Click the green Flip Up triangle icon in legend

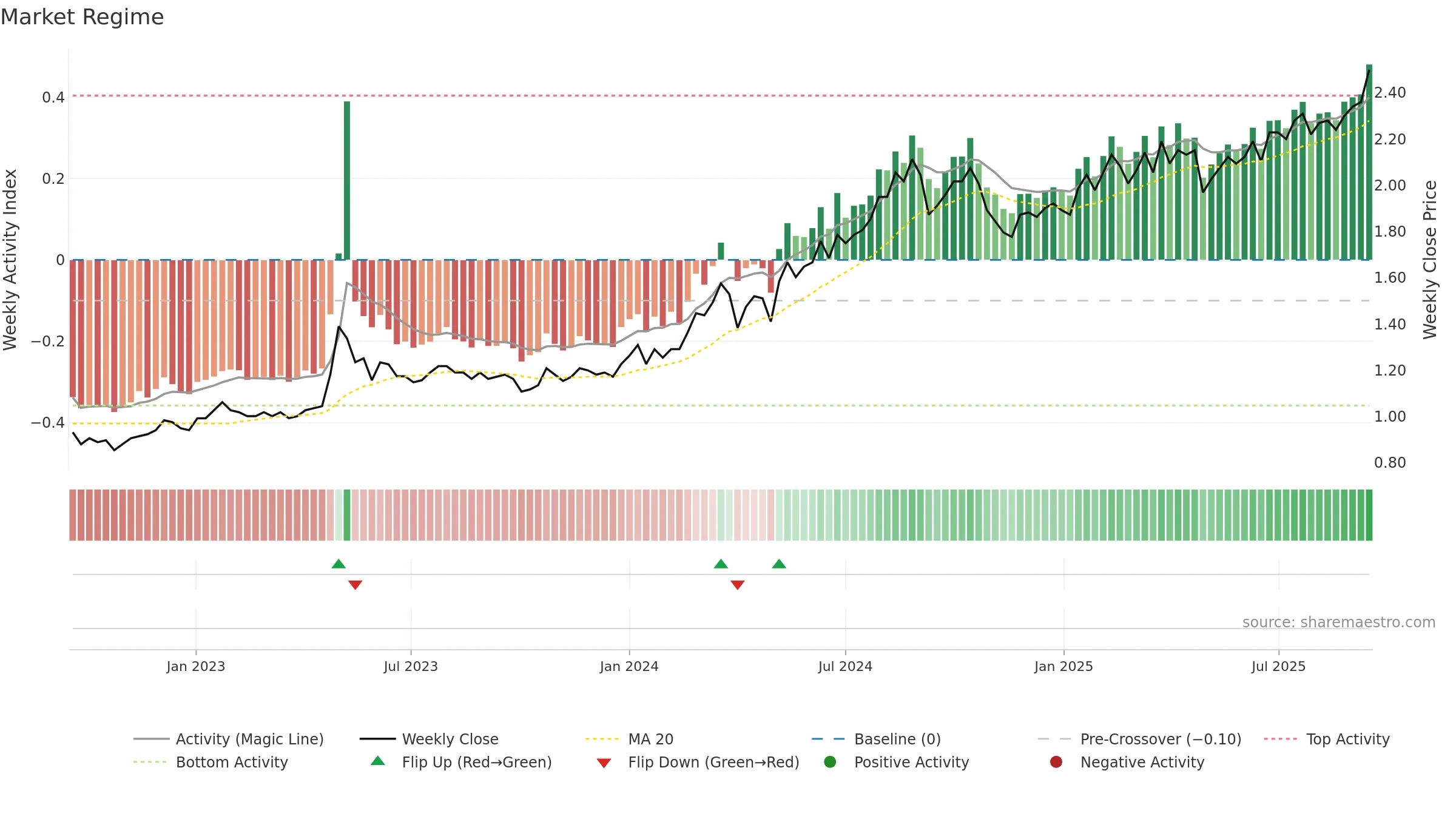tap(377, 761)
